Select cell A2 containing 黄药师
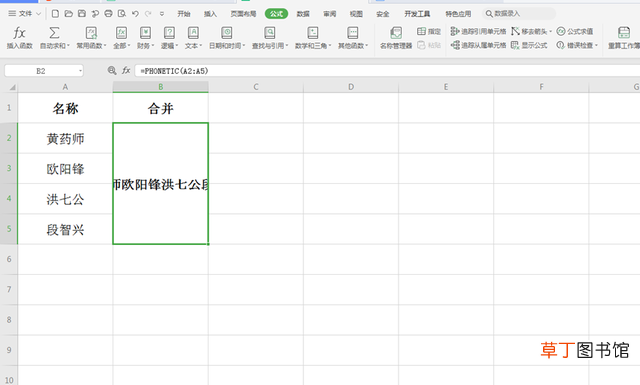The width and height of the screenshot is (640, 385). click(65, 138)
